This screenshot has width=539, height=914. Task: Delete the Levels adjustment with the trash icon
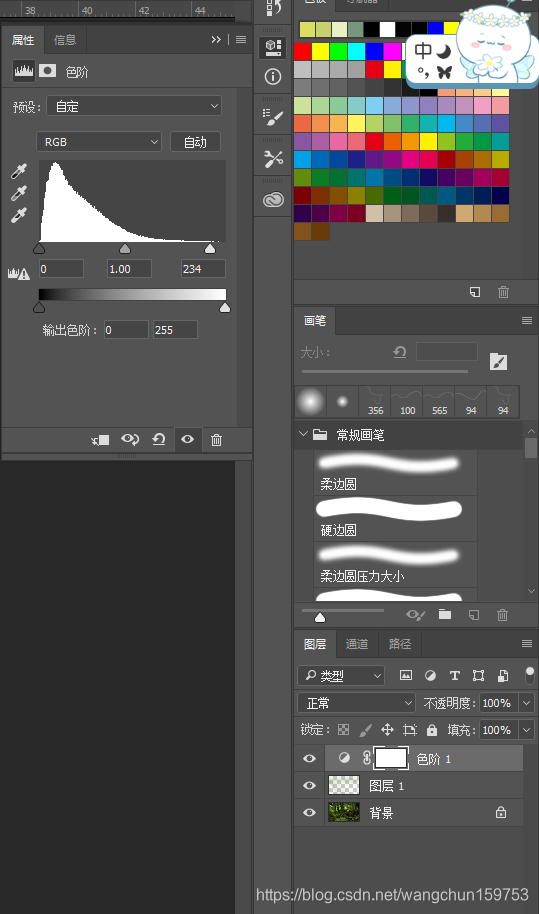point(216,440)
